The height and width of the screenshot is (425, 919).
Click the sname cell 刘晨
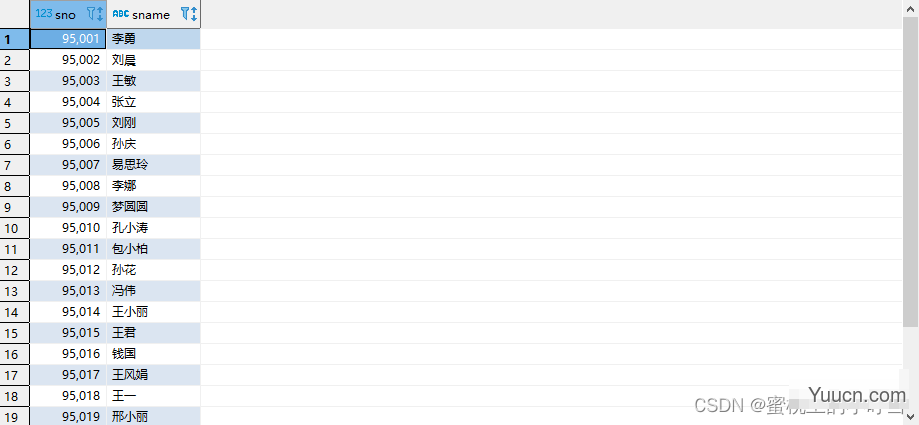click(x=154, y=60)
